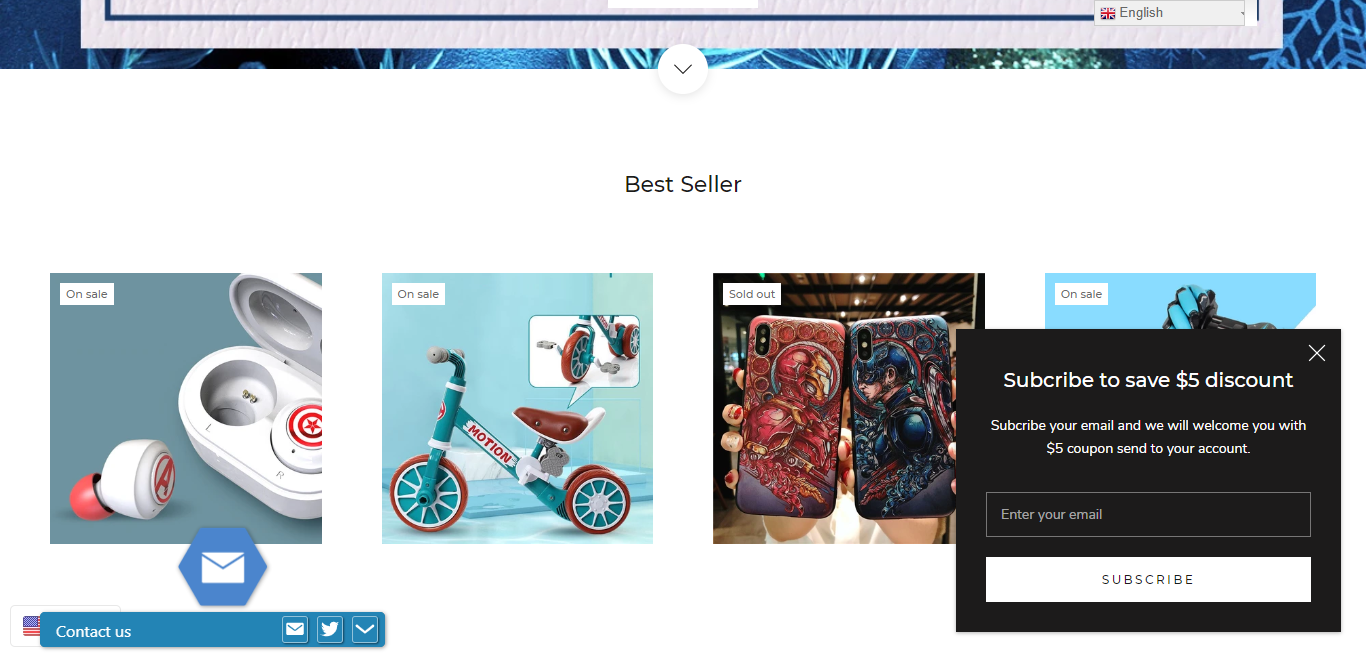The image size is (1366, 657).
Task: Click the Sold out badge on phone cases
Action: [x=752, y=294]
